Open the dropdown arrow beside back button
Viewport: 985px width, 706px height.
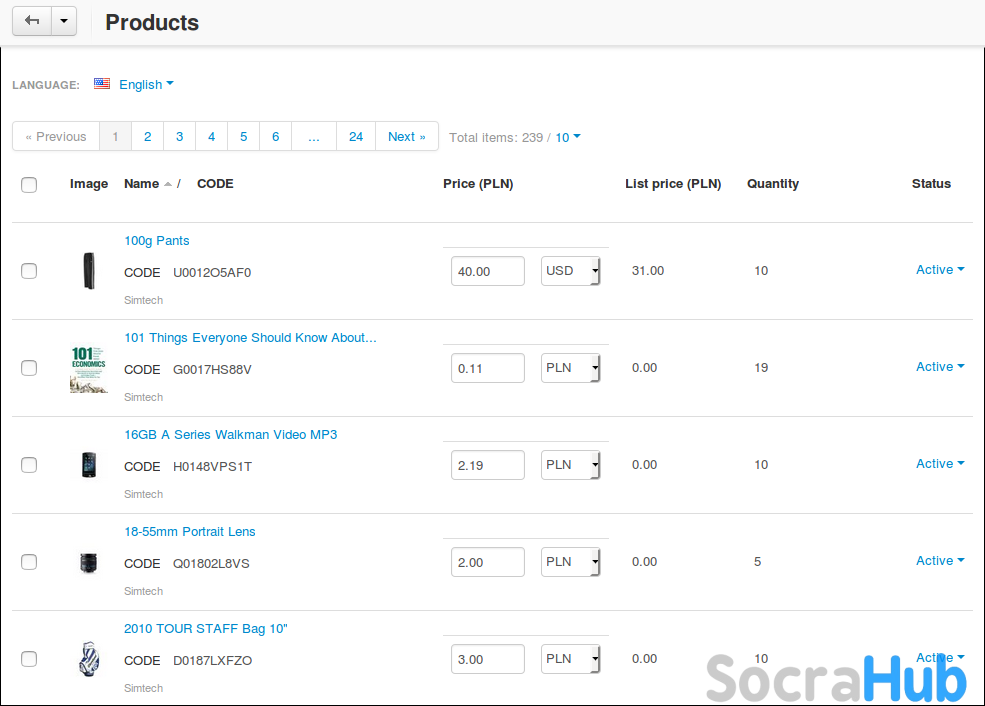tap(63, 21)
